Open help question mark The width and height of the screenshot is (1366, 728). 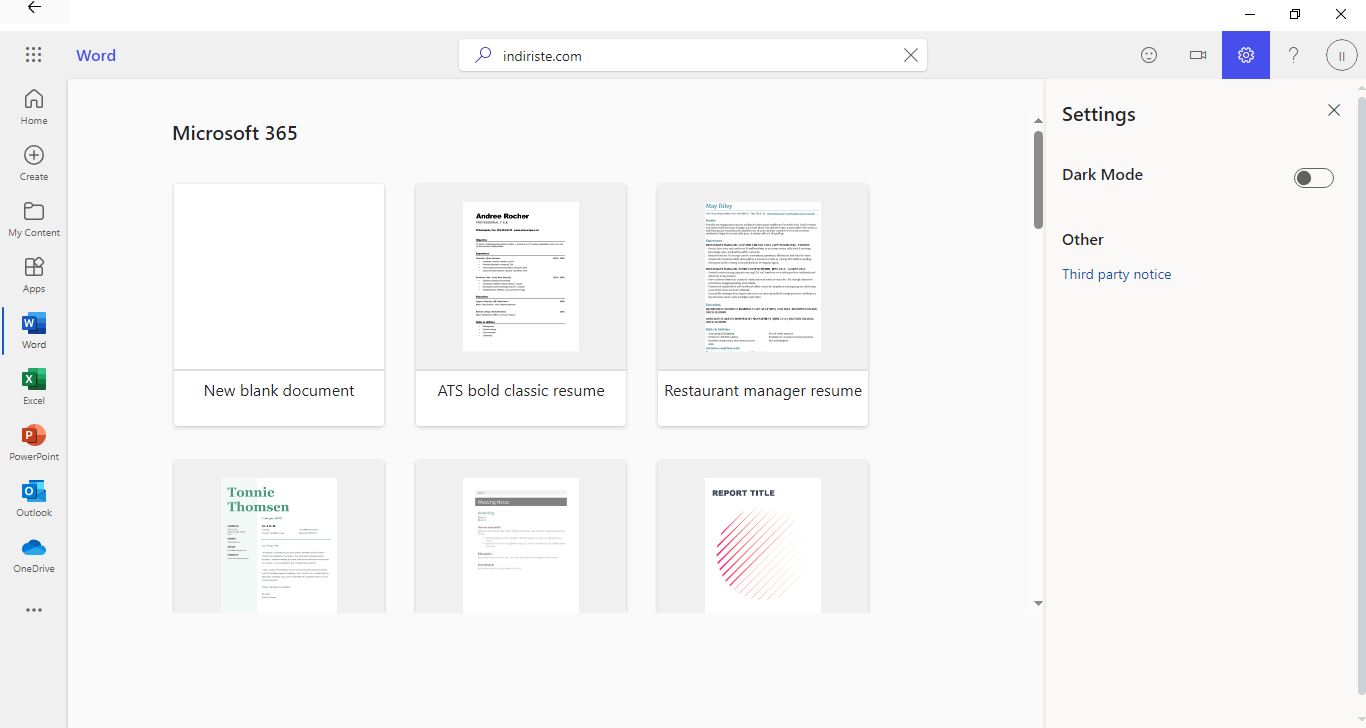click(1293, 55)
